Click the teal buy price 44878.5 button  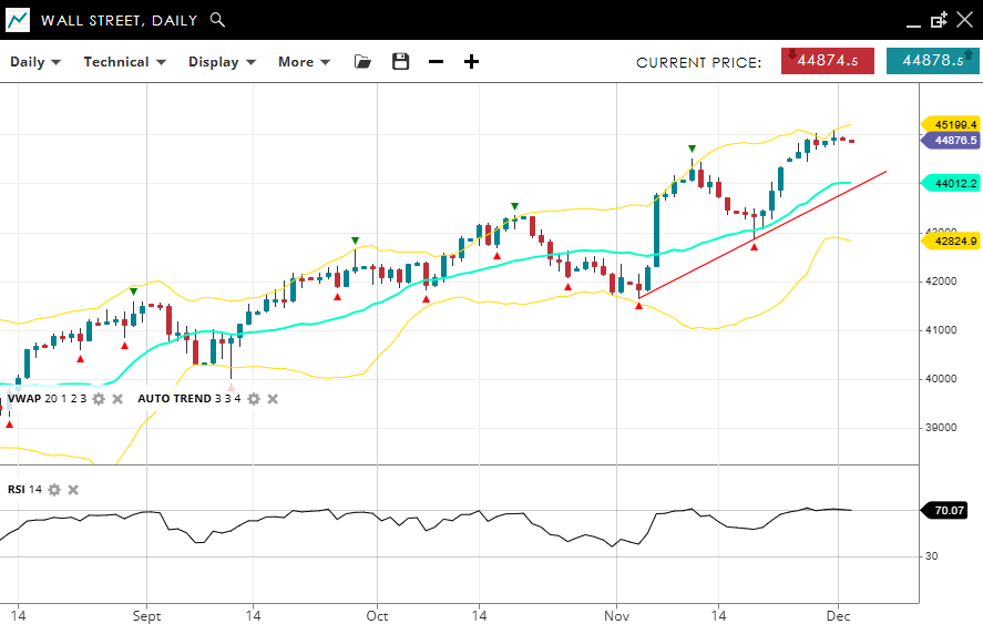pyautogui.click(x=932, y=61)
